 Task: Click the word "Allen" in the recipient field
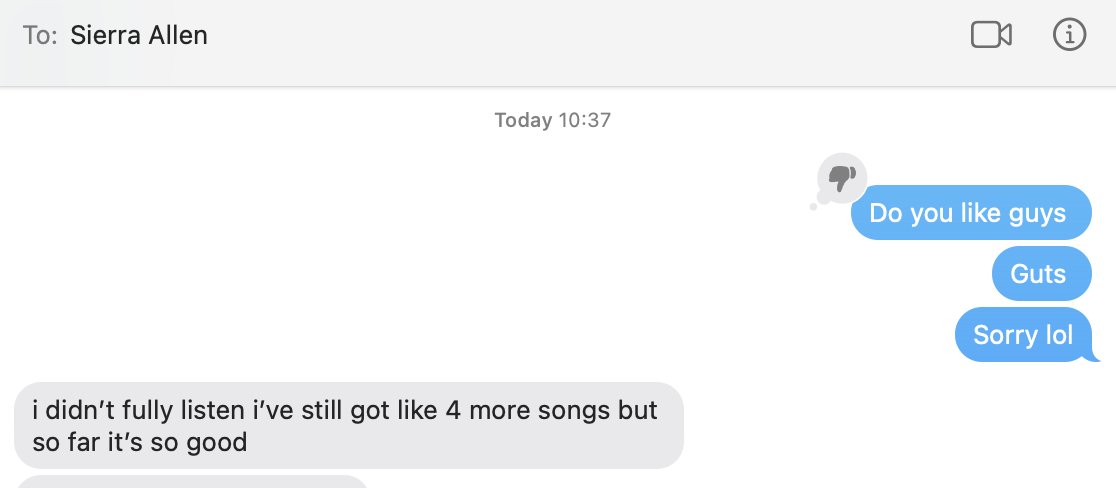pyautogui.click(x=178, y=35)
